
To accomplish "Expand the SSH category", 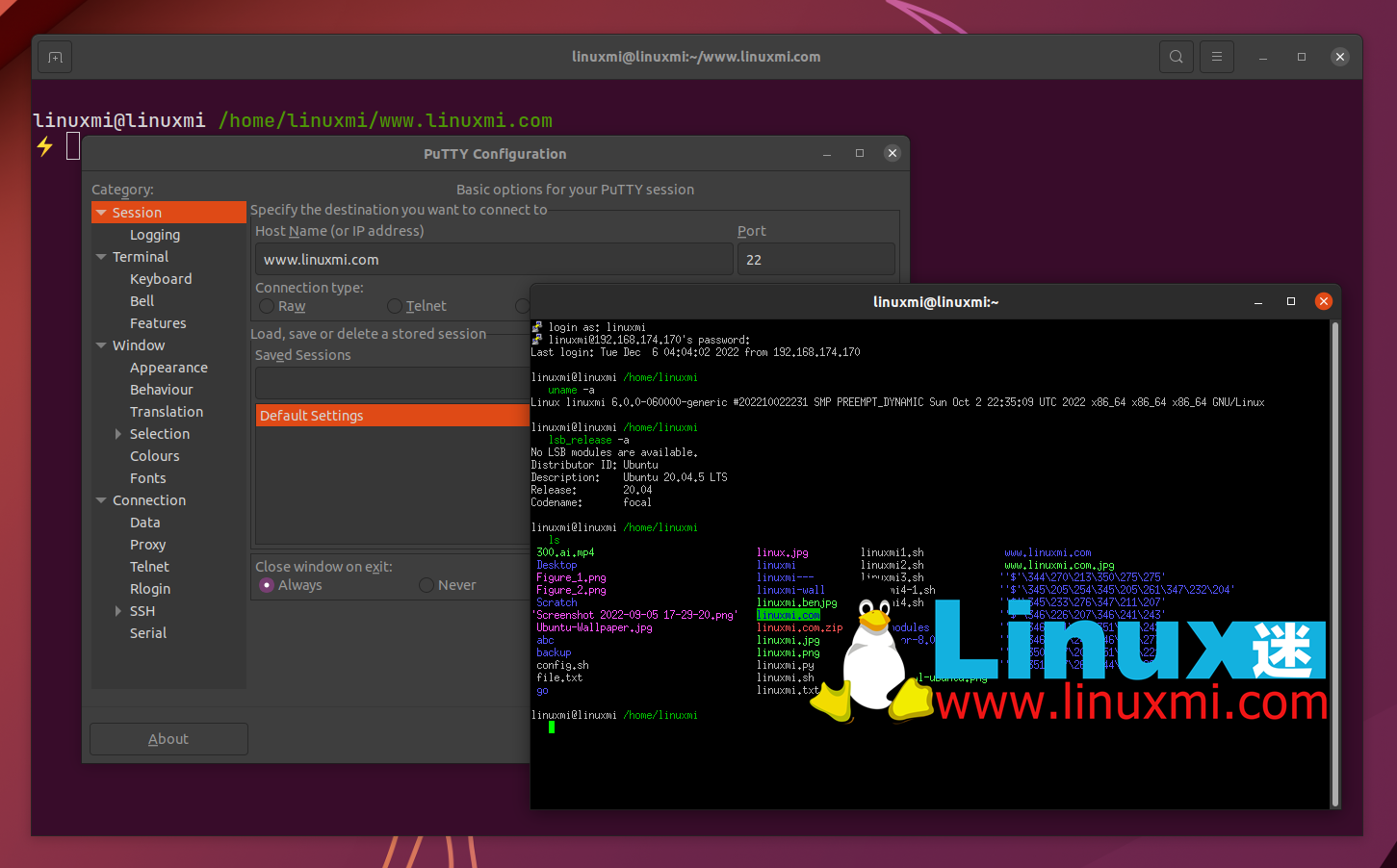I will pyautogui.click(x=117, y=610).
